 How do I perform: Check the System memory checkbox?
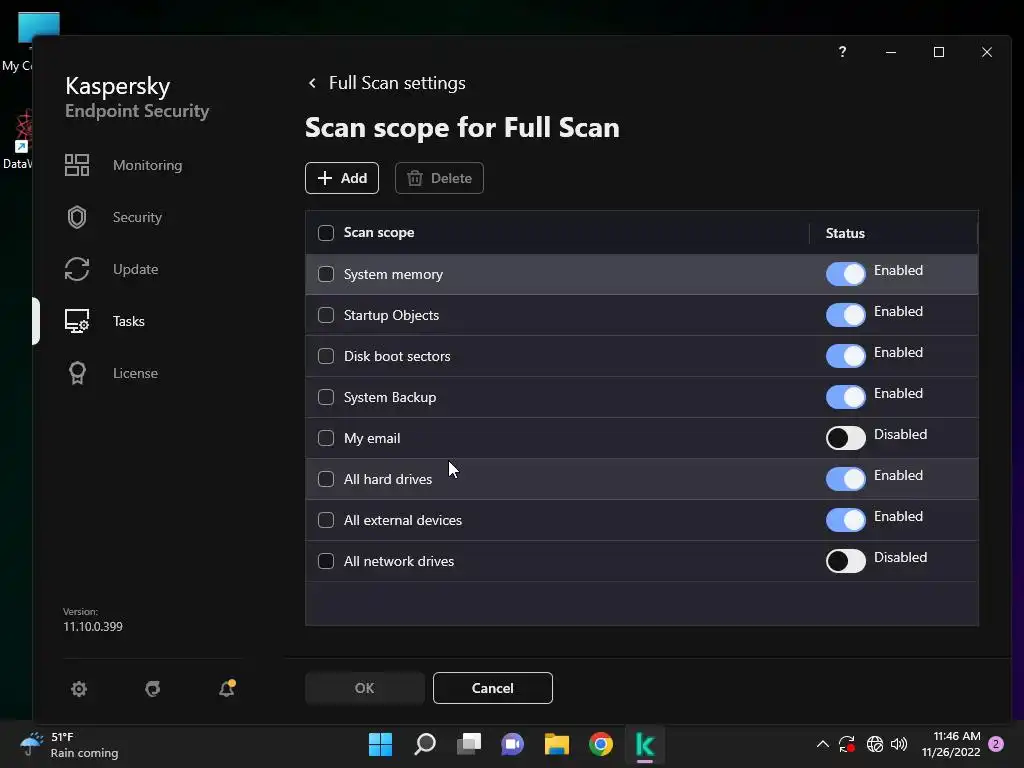(326, 274)
